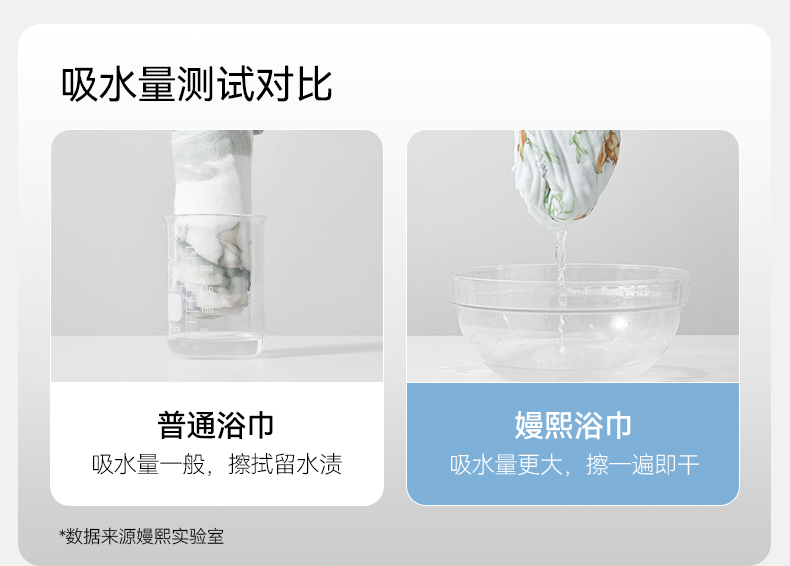Select the 嫚熙浴巾 title
Viewport: 790px width, 566px height.
573,425
